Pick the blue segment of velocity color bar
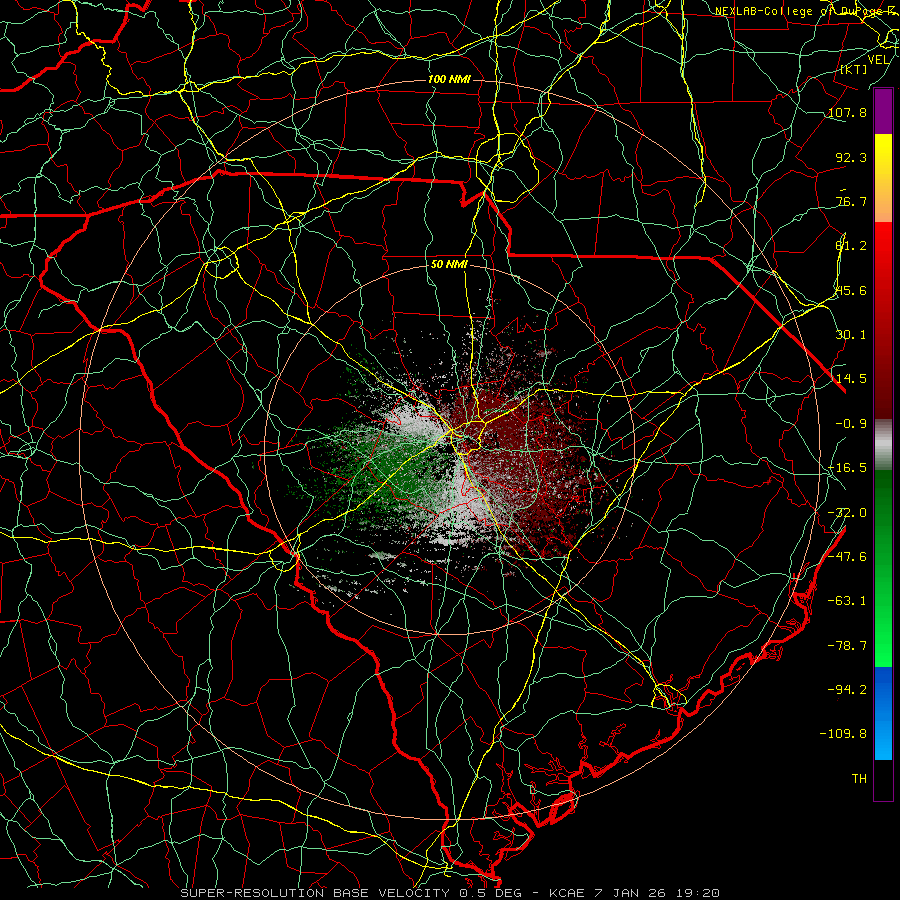 (883, 713)
